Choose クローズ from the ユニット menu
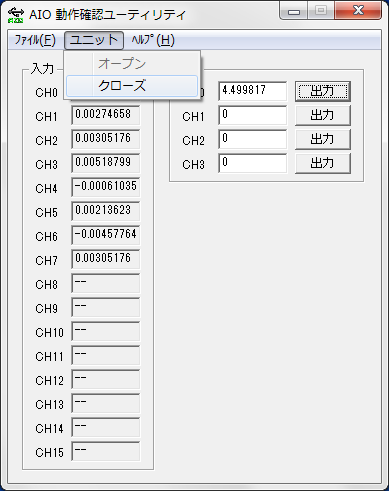This screenshot has height=491, width=389. click(x=132, y=86)
